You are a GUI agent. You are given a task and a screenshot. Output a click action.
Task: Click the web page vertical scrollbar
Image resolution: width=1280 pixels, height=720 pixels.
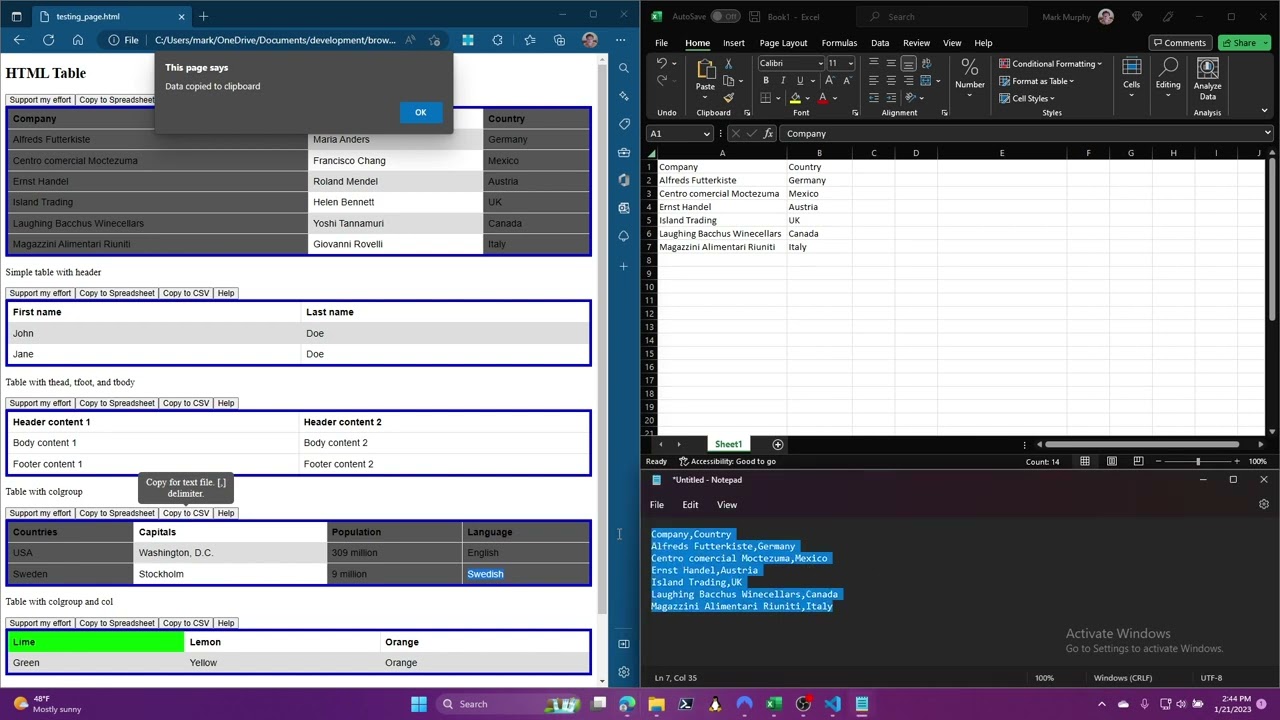(602, 340)
